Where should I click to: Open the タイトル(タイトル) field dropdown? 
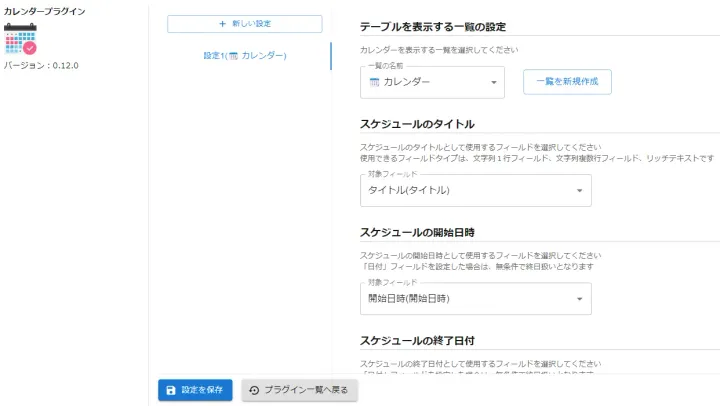click(x=476, y=190)
